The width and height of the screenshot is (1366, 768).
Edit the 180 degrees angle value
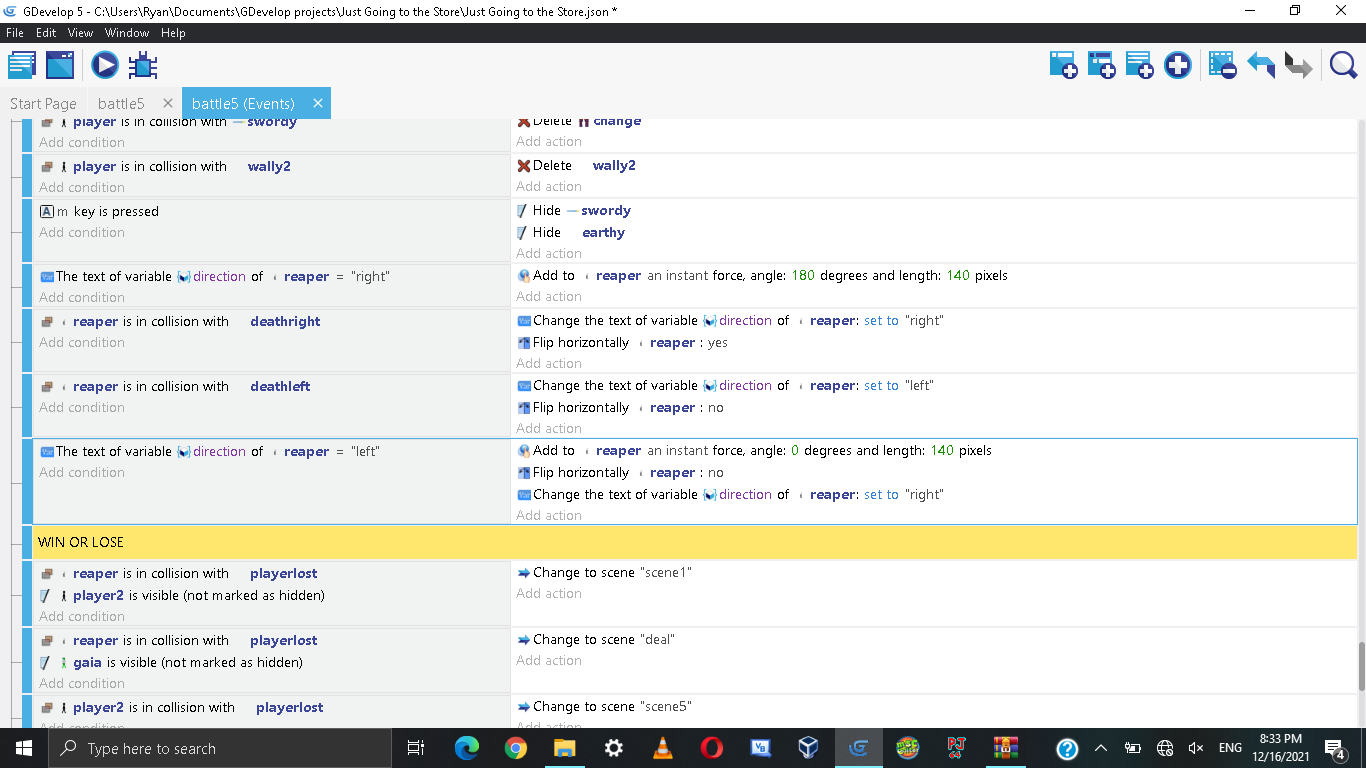point(803,275)
